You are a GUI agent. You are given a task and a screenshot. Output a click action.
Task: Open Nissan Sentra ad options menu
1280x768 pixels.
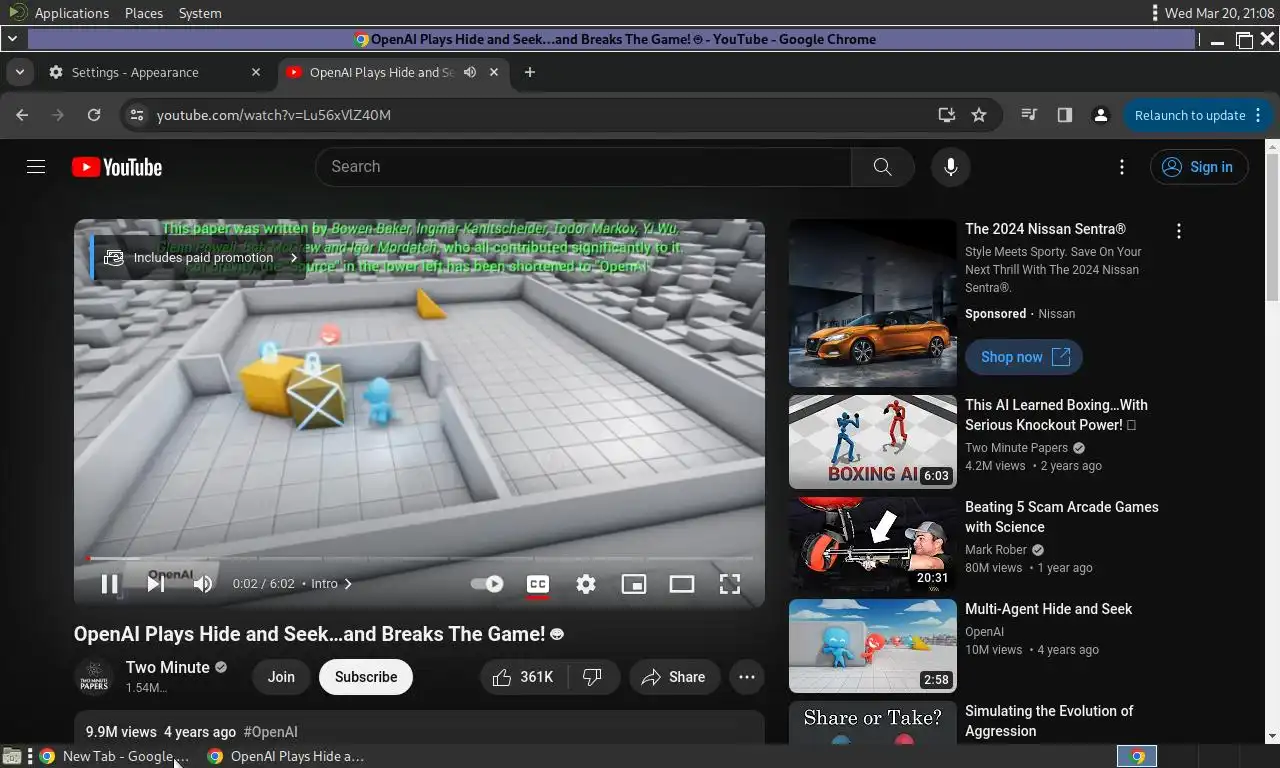coord(1179,231)
